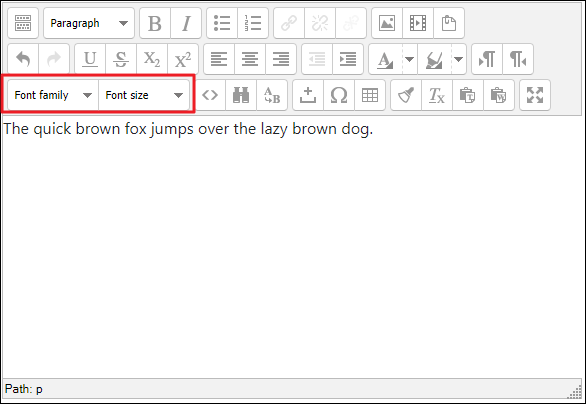Viewport: 586px width, 404px height.
Task: Click the unlink icon
Action: (x=320, y=23)
